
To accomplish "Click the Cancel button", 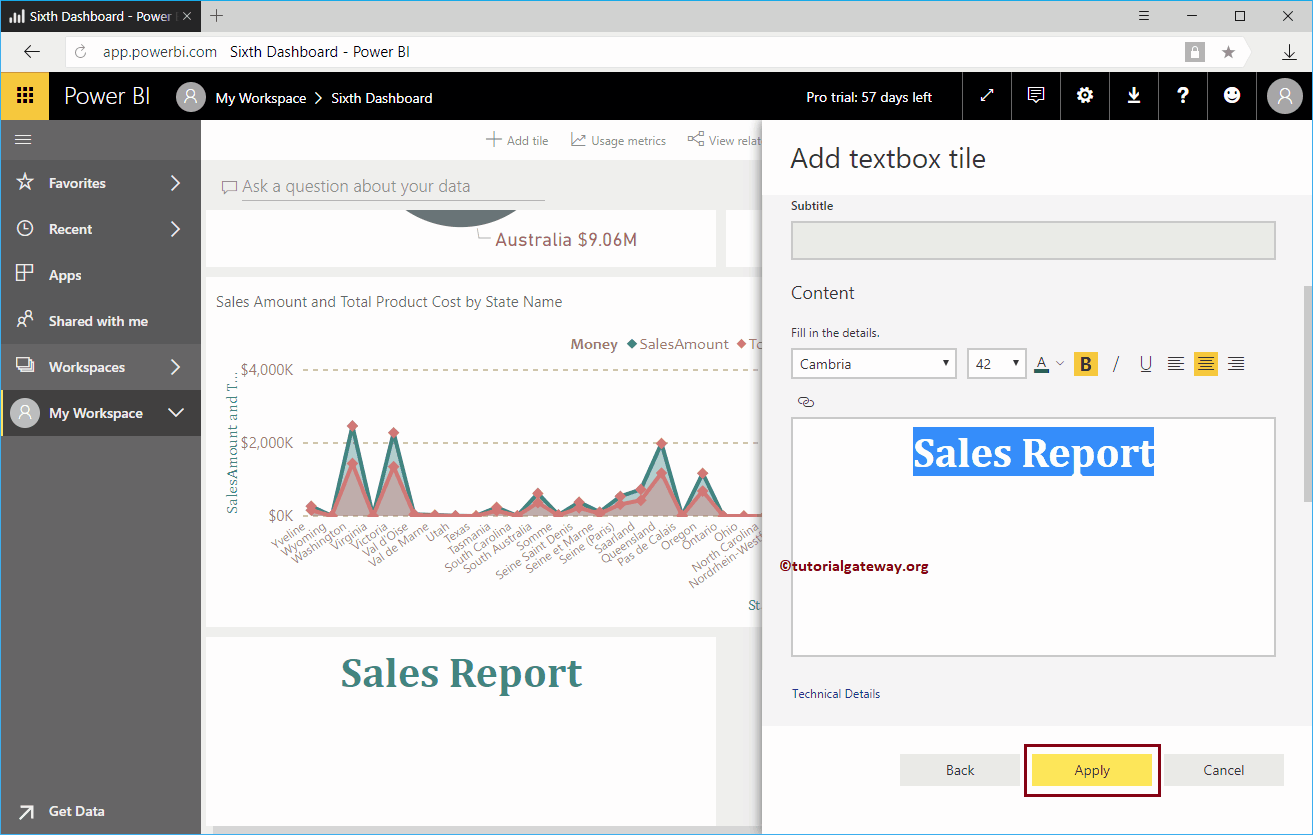I will click(x=1224, y=770).
